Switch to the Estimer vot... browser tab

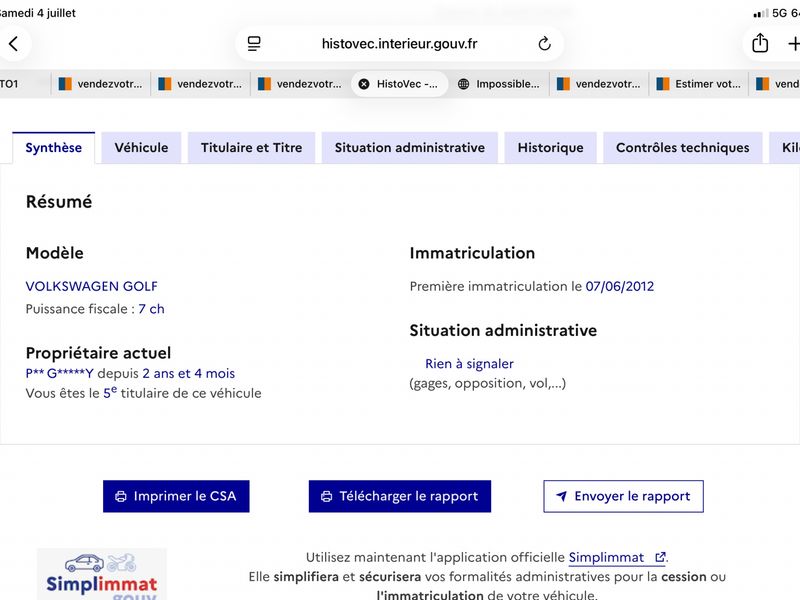(698, 84)
